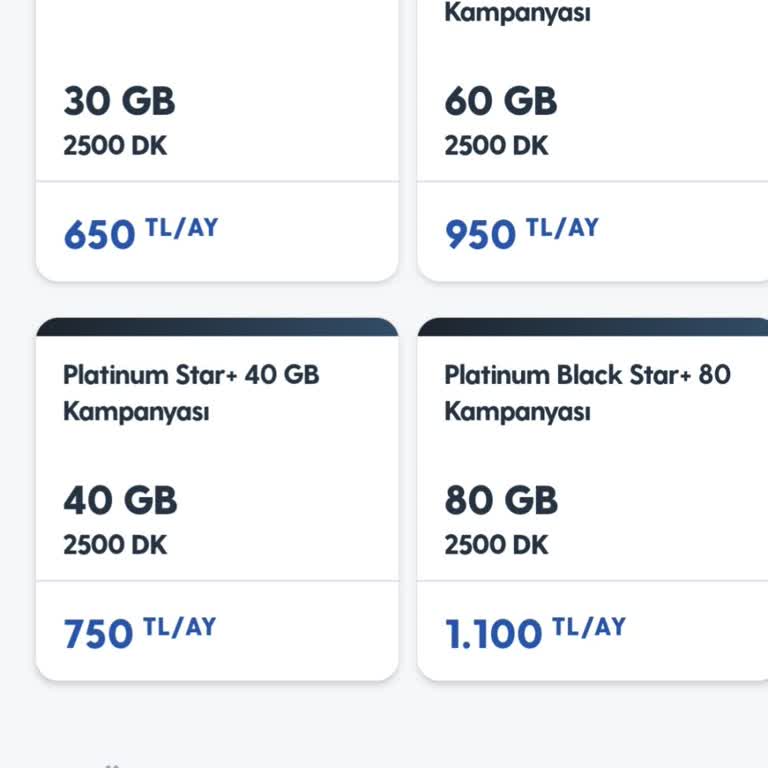This screenshot has width=768, height=768.
Task: Click the 30 GB data amount
Action: [119, 101]
